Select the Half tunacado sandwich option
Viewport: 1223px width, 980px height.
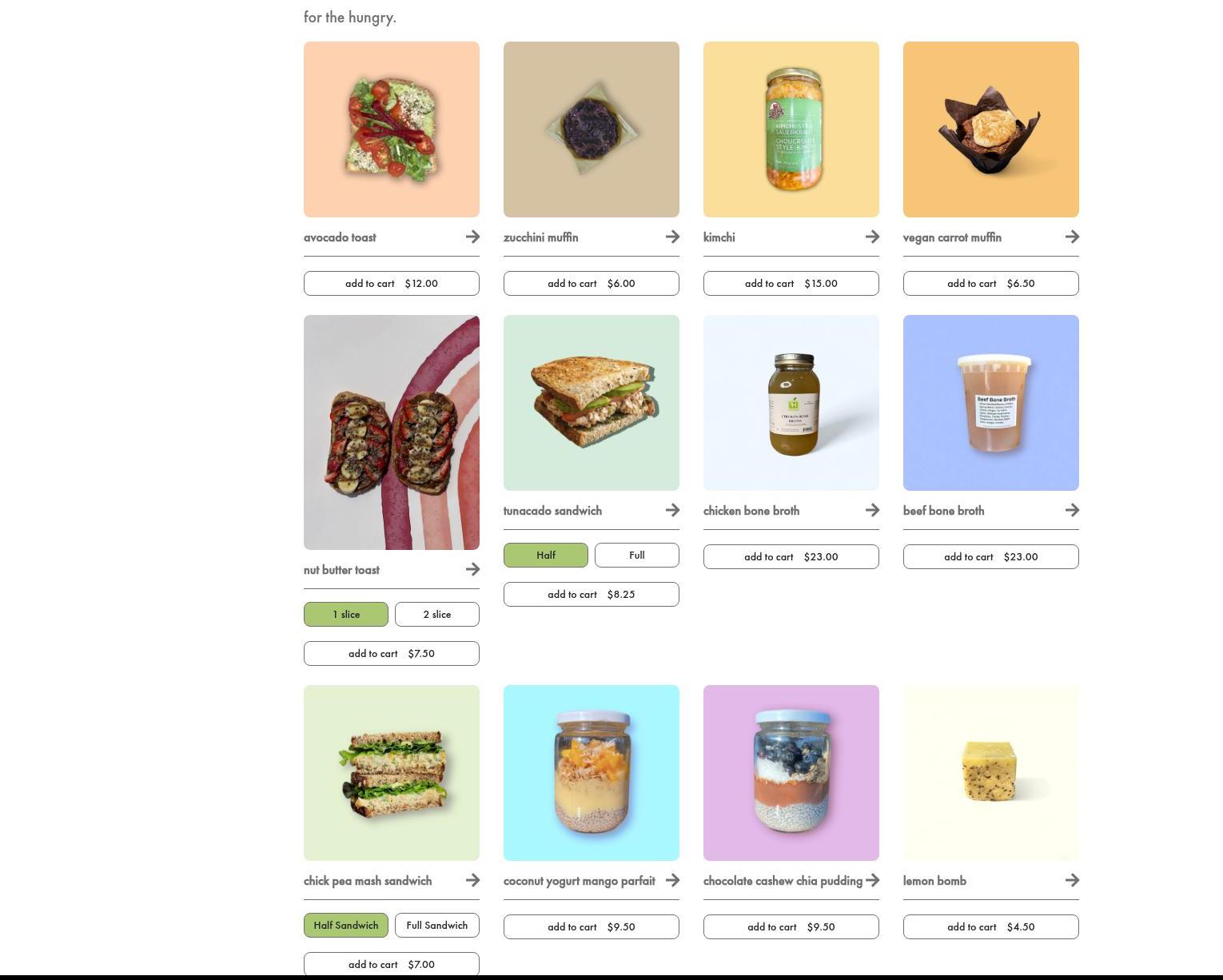(546, 555)
